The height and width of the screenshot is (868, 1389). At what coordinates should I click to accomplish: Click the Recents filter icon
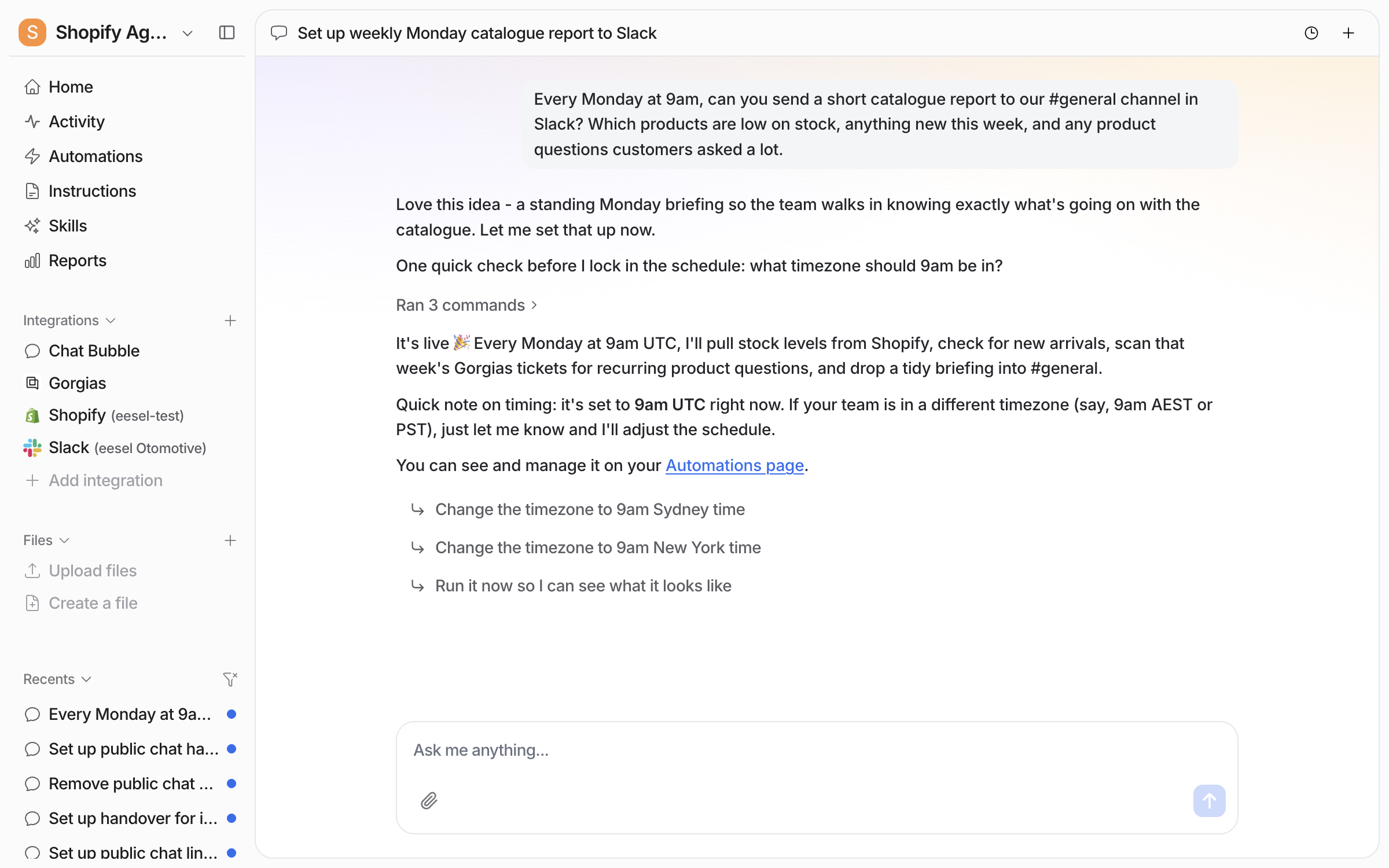pos(230,679)
